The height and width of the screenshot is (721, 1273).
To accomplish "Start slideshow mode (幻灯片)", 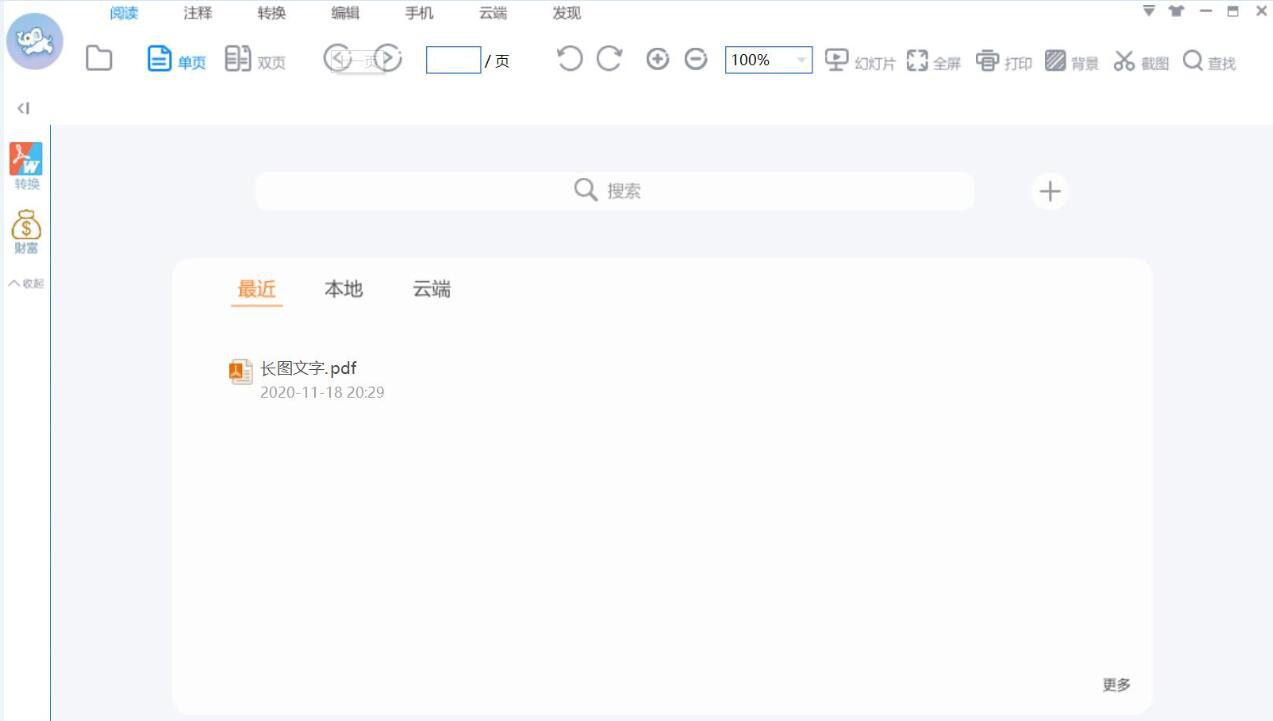I will point(860,61).
